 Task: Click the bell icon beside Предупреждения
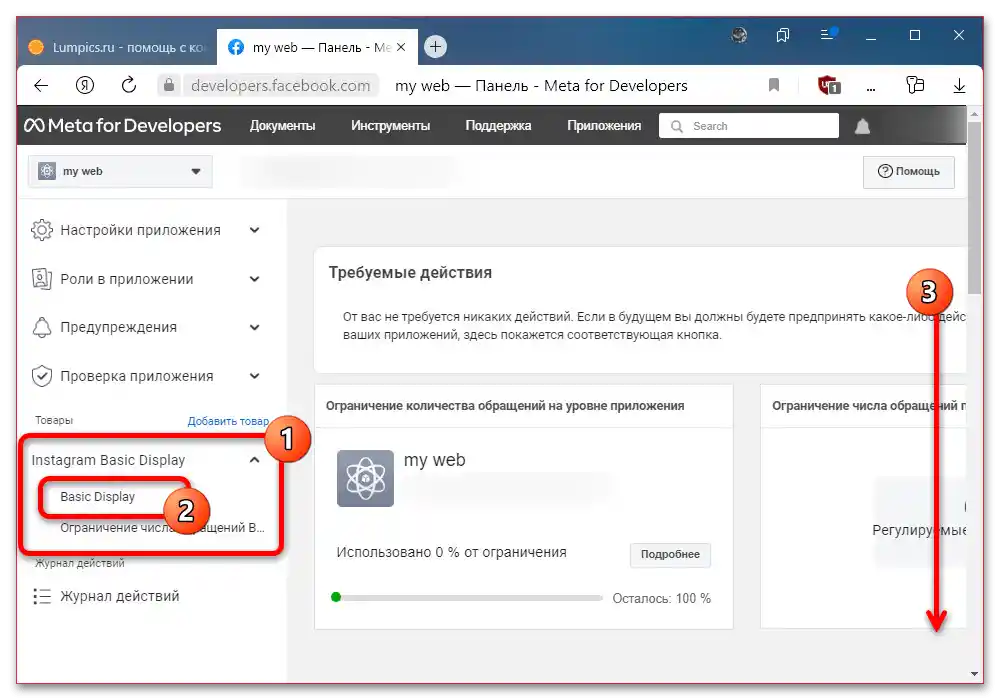point(41,327)
